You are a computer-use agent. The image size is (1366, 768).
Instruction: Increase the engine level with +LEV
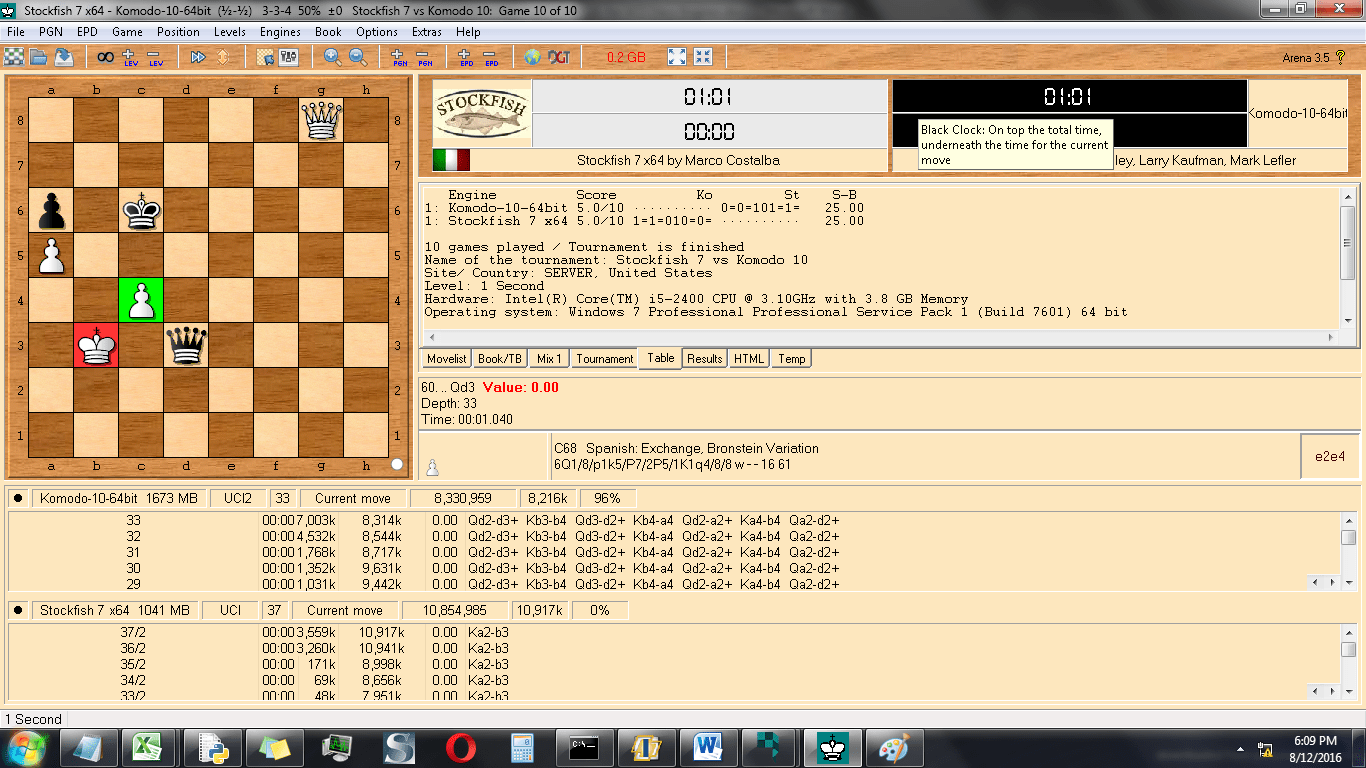coord(127,57)
